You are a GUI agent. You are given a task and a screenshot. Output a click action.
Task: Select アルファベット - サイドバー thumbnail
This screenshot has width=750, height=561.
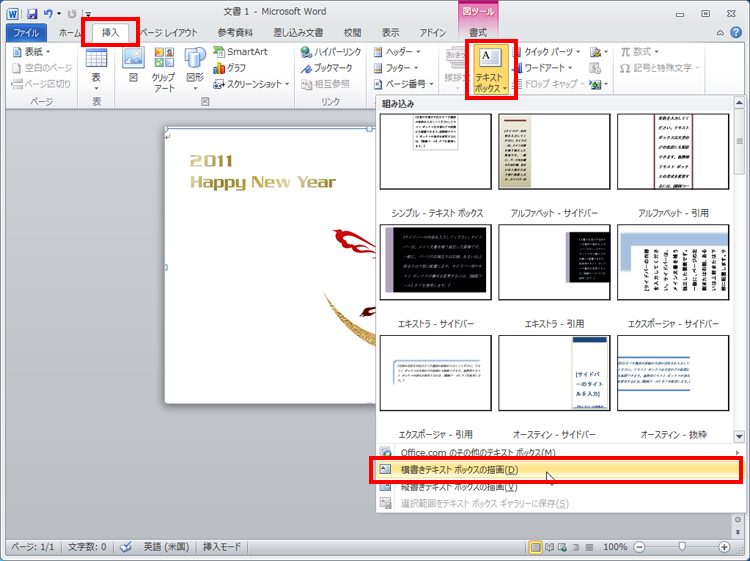pos(554,152)
